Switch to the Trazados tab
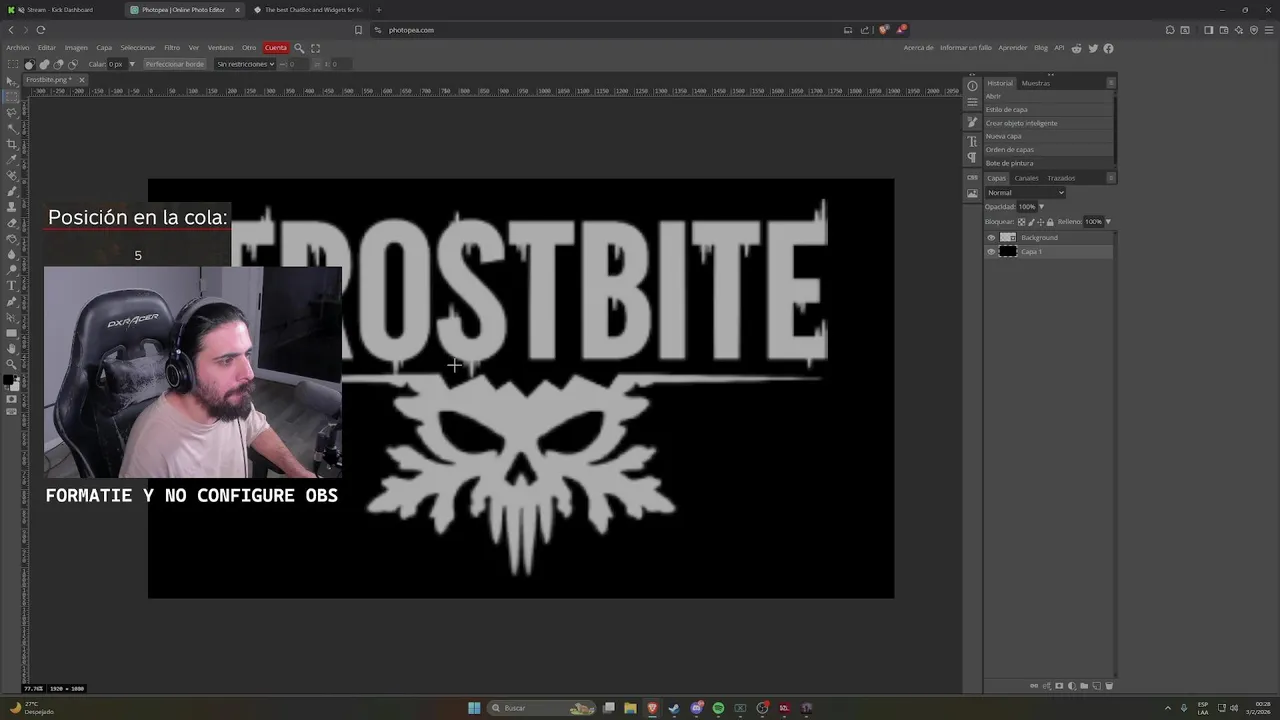Screen dimensions: 1280x720 [x=1061, y=178]
